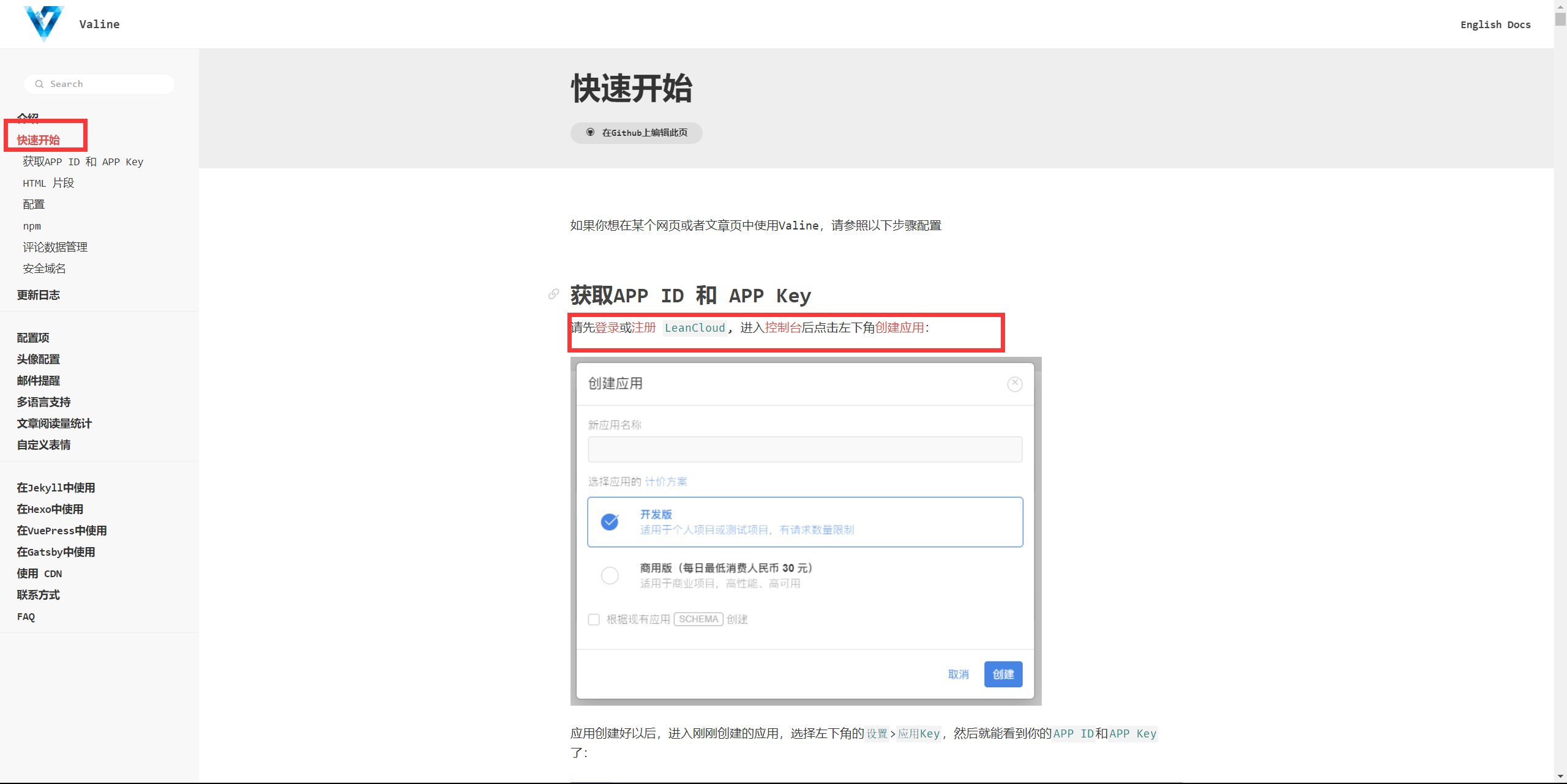
Task: Open FAQ in the sidebar
Action: [26, 616]
